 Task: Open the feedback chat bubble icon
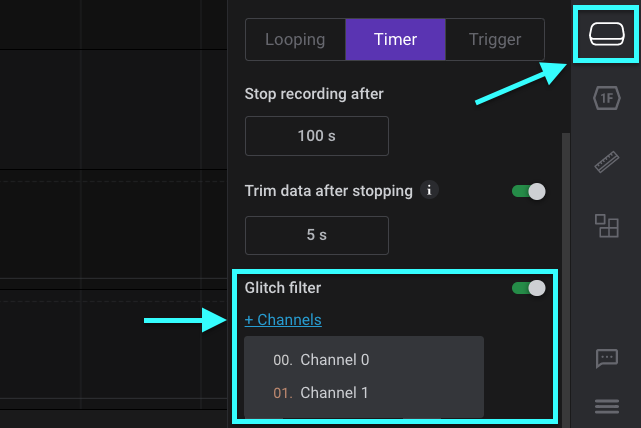coord(607,359)
